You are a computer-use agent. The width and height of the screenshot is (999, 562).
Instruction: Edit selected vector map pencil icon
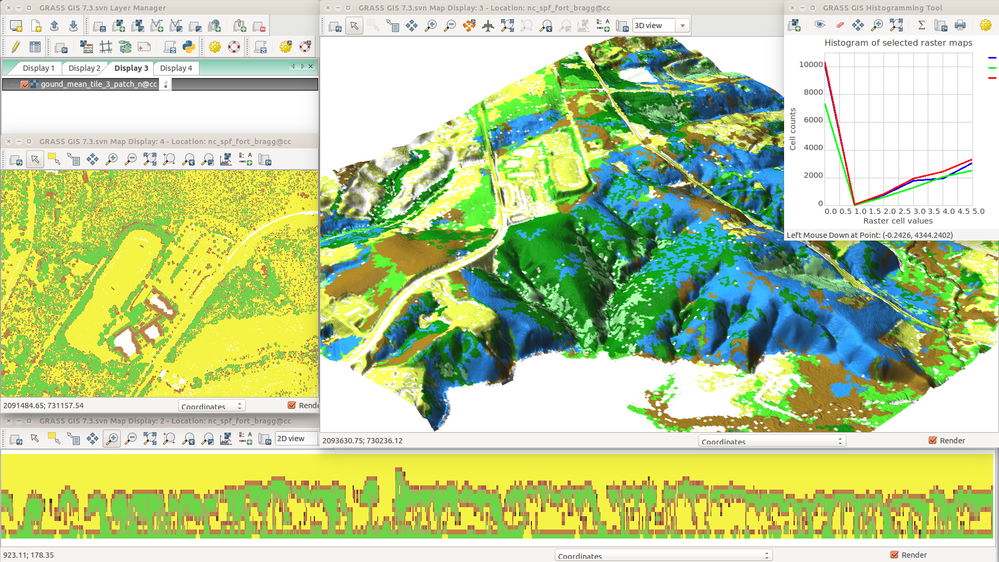16,47
